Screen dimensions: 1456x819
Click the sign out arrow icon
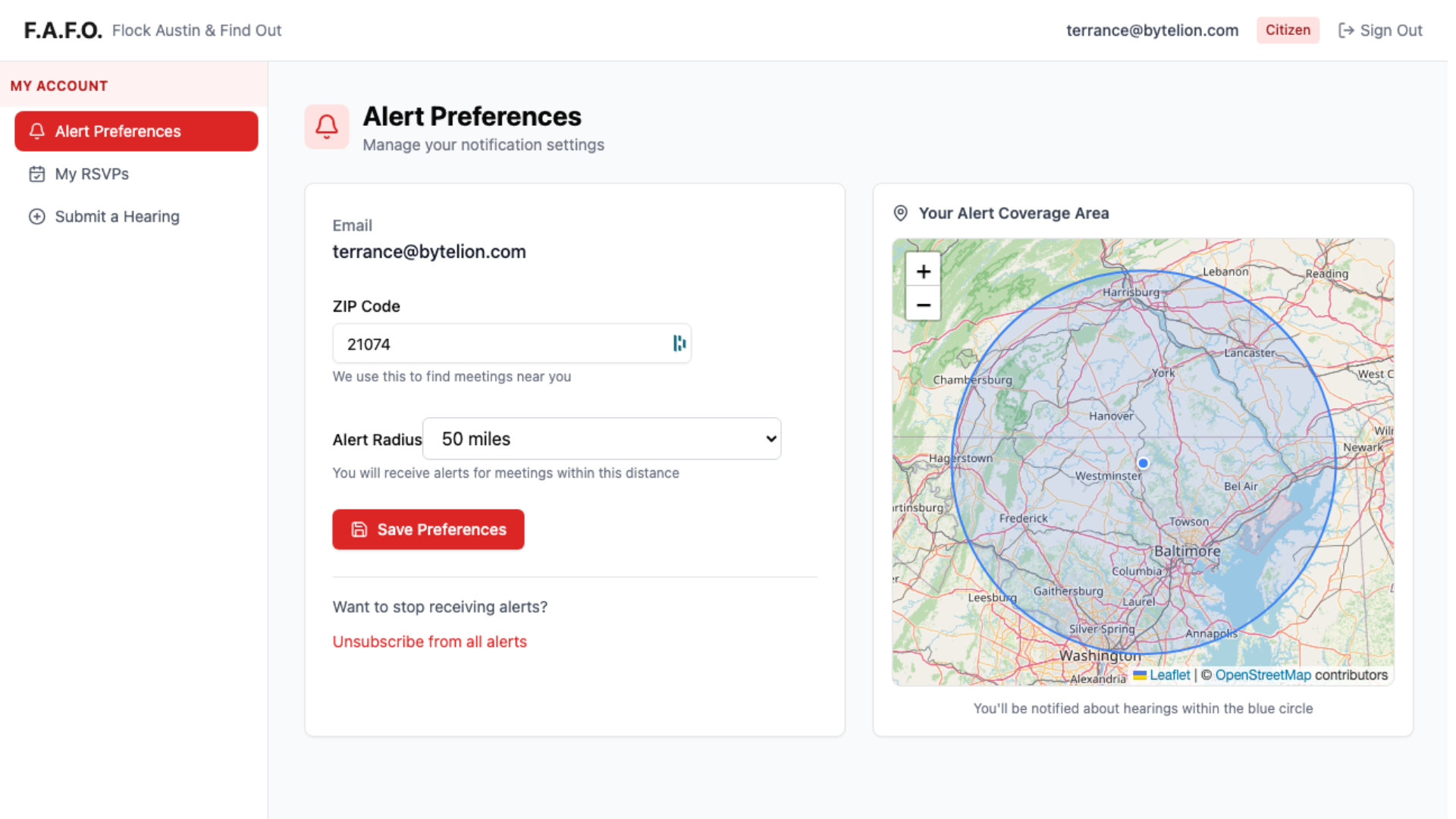click(1345, 30)
